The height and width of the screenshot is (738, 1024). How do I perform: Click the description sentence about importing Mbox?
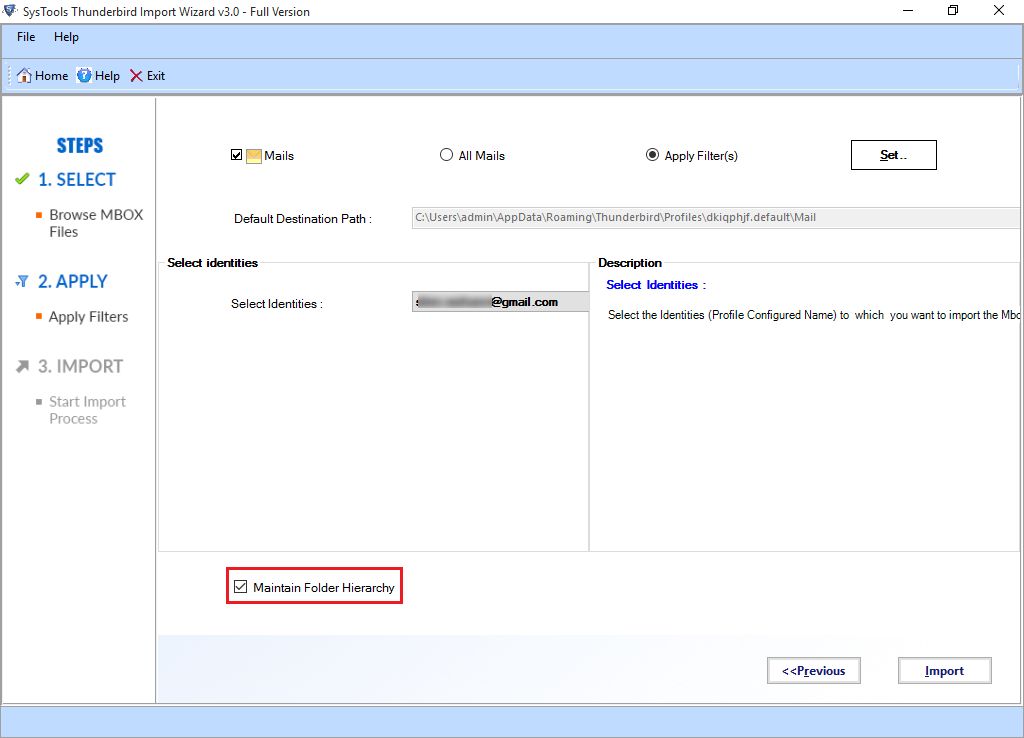[x=813, y=315]
